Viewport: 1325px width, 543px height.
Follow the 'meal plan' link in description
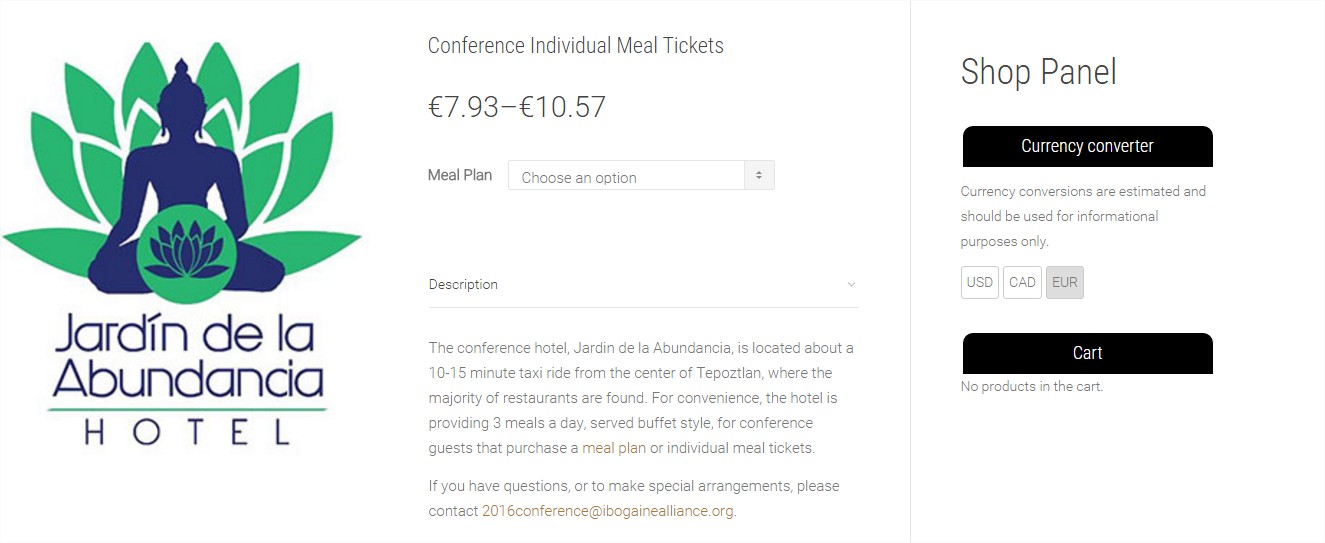click(614, 448)
